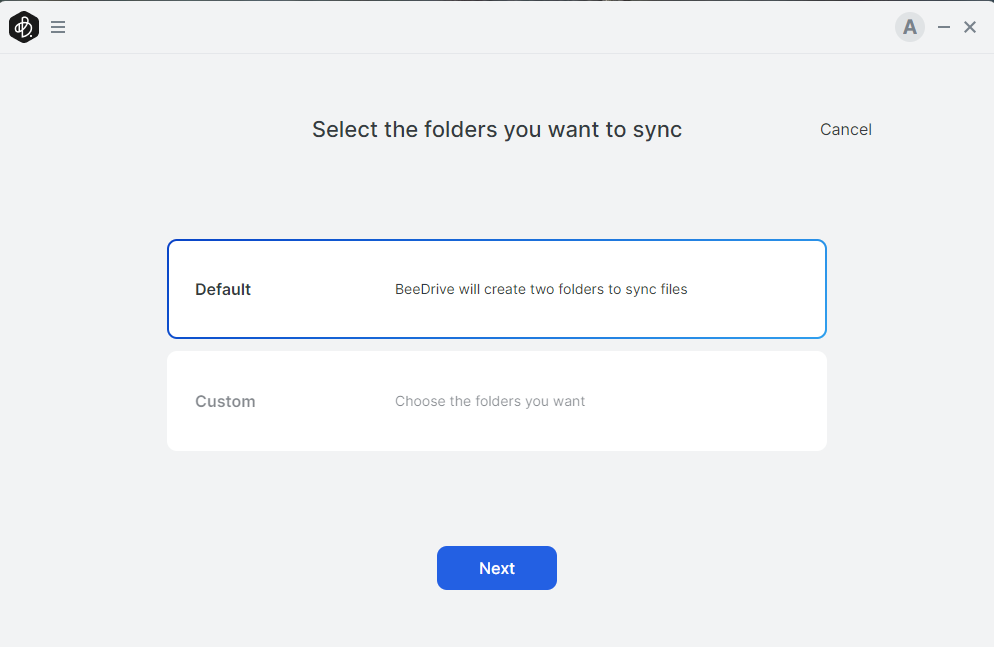Open the hamburger menu icon
The height and width of the screenshot is (647, 994).
pyautogui.click(x=58, y=27)
